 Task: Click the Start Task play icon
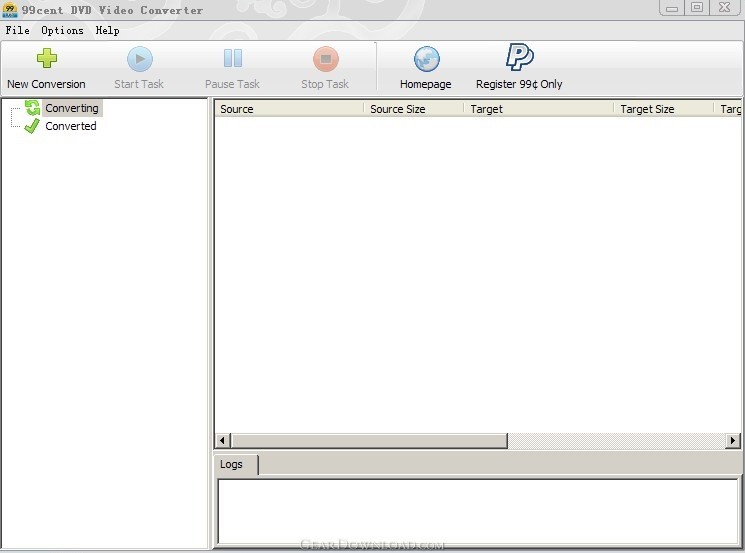(140, 59)
